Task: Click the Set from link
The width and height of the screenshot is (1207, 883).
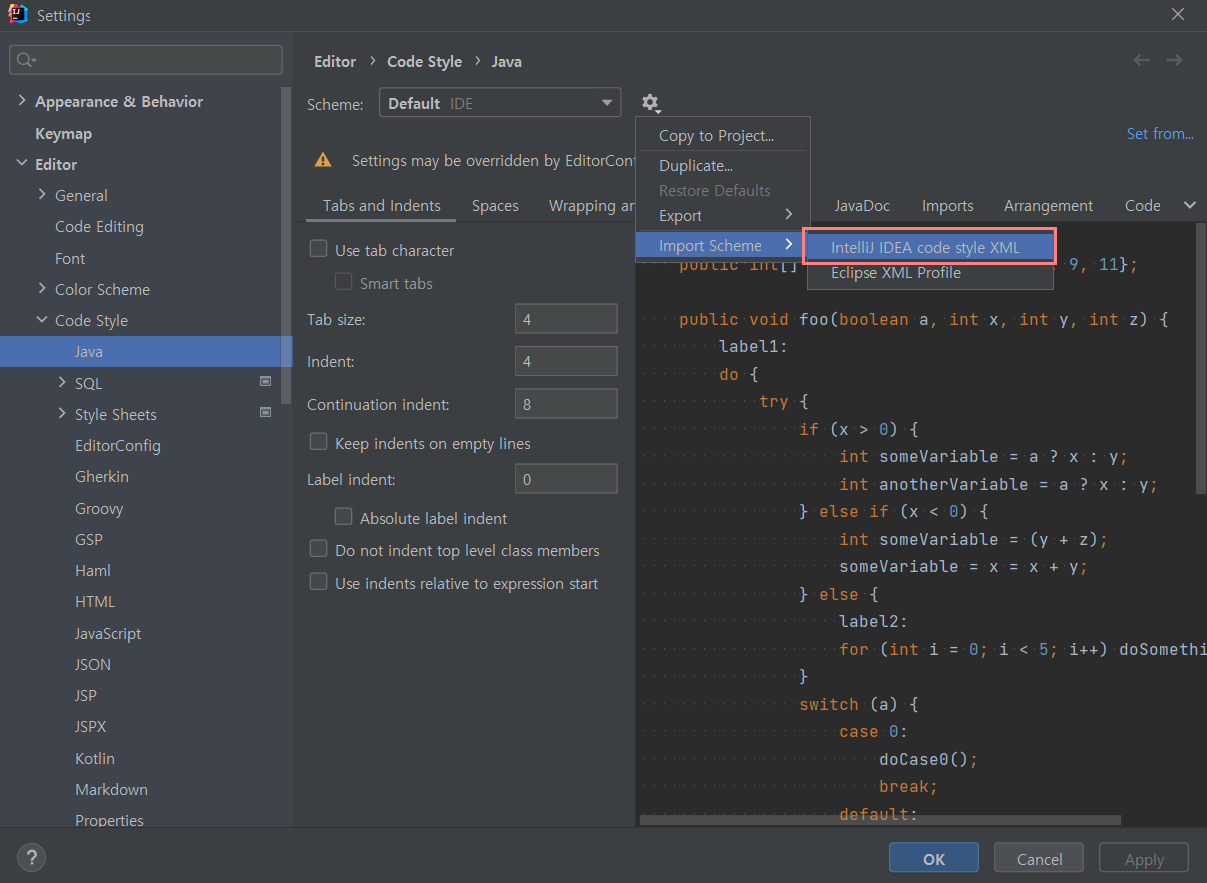Action: [1160, 133]
